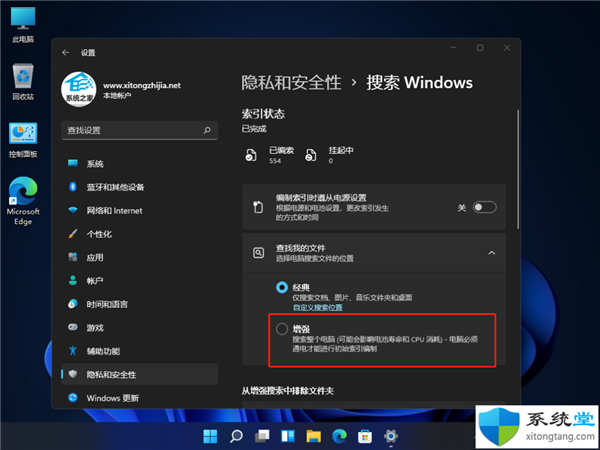
Task: Open the 系统 settings category
Action: 140,164
